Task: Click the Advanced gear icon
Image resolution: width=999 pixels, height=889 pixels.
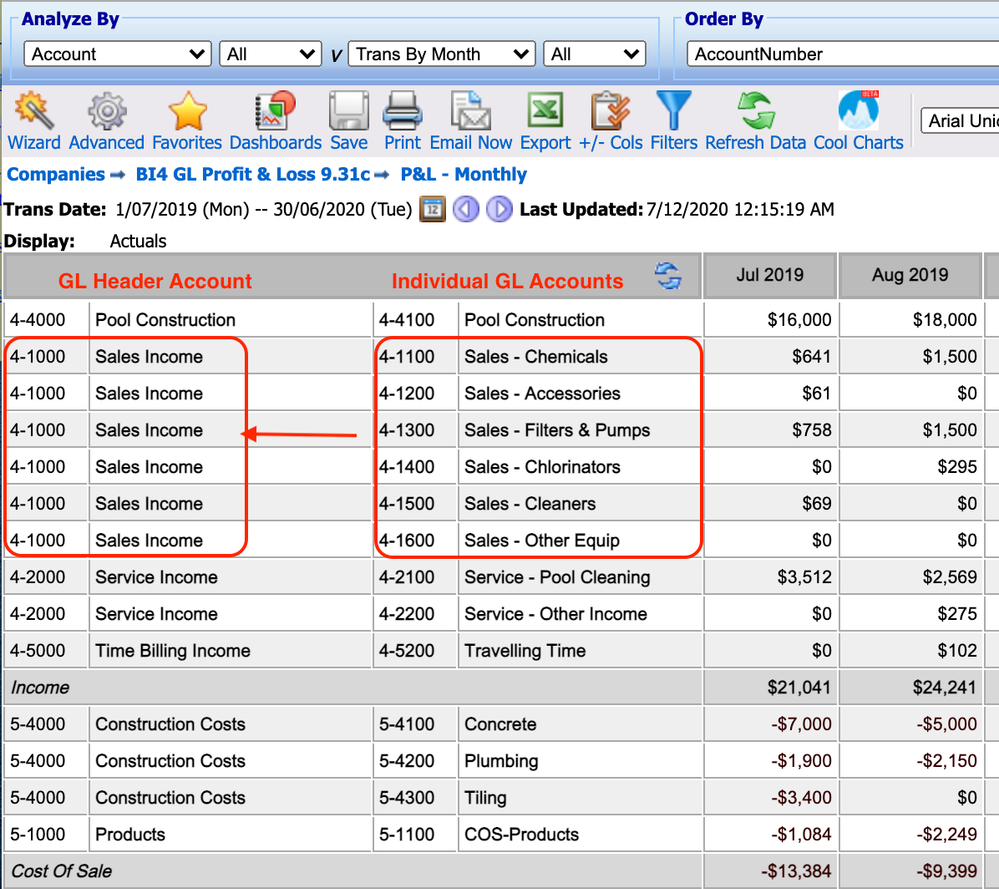Action: pyautogui.click(x=106, y=111)
